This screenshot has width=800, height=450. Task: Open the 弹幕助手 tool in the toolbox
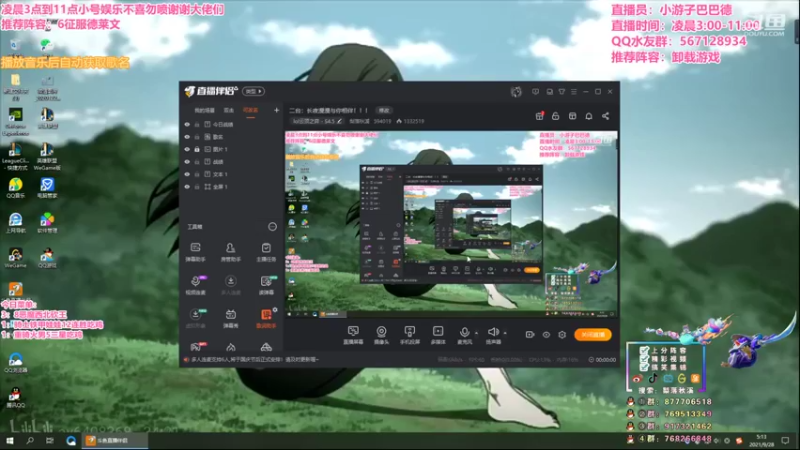tap(195, 252)
